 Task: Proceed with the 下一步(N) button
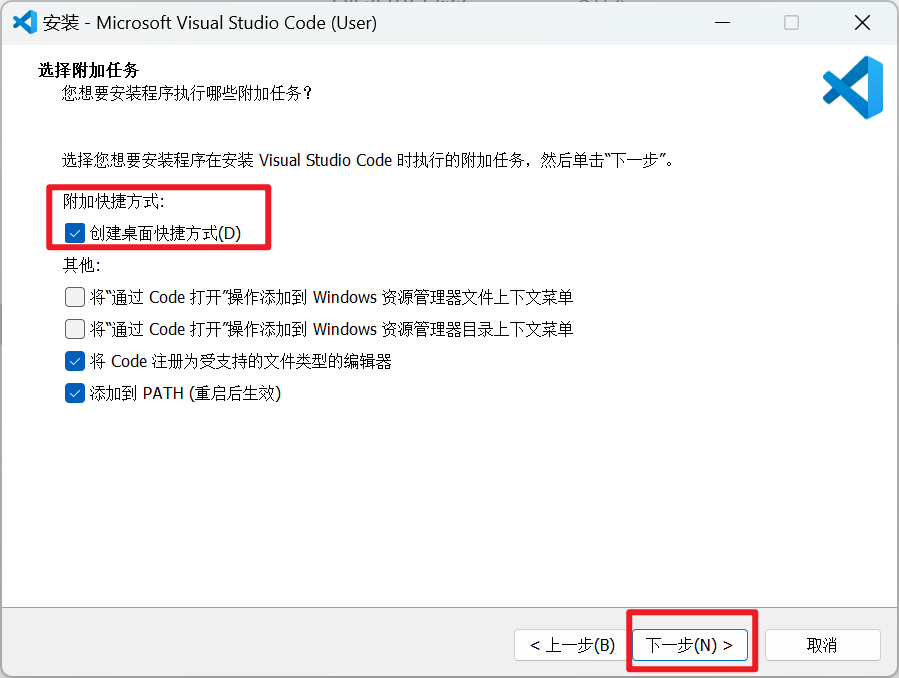click(690, 645)
